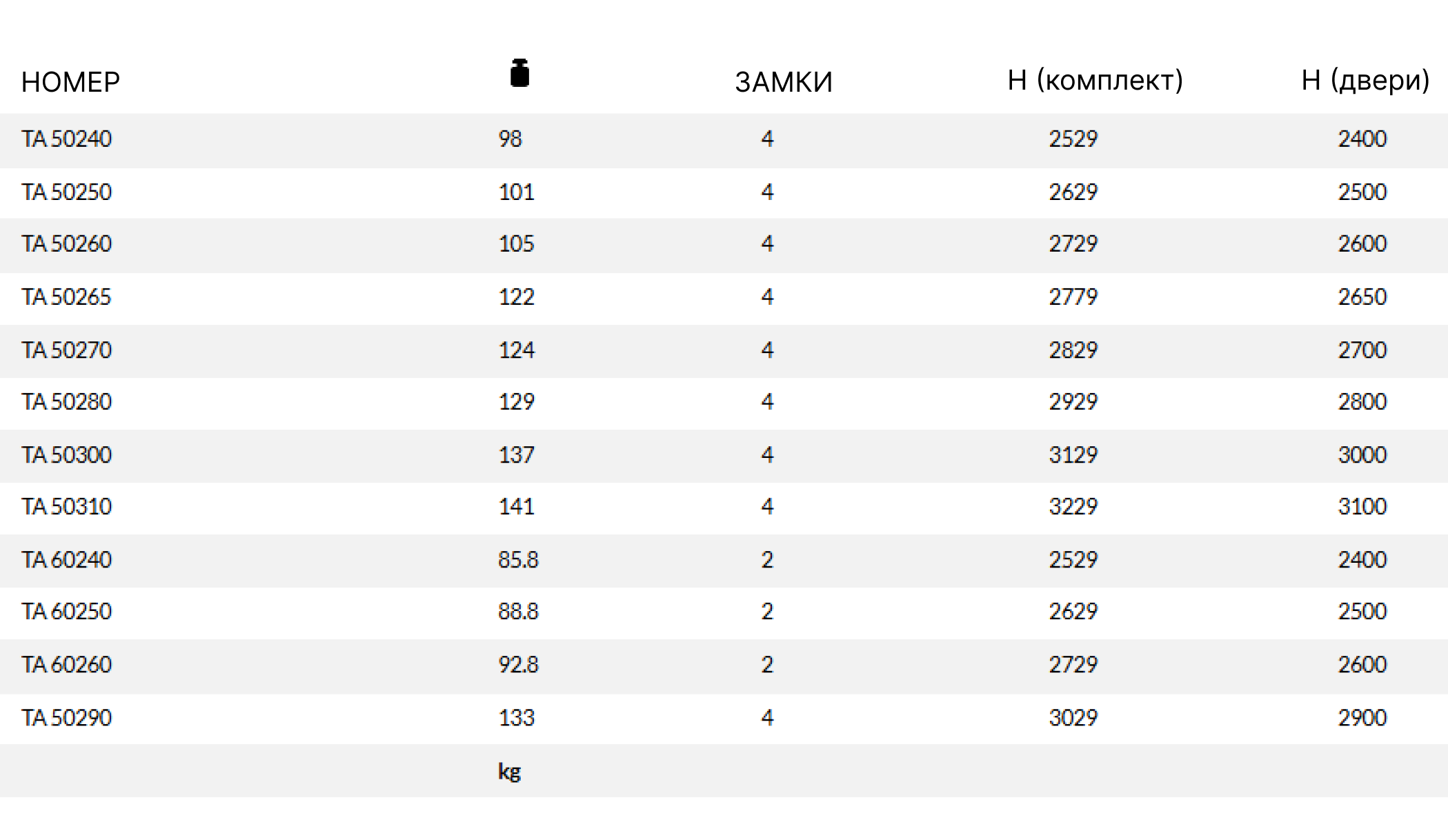Click the weight icon in the table header
Image resolution: width=1448 pixels, height=840 pixels.
pyautogui.click(x=519, y=73)
